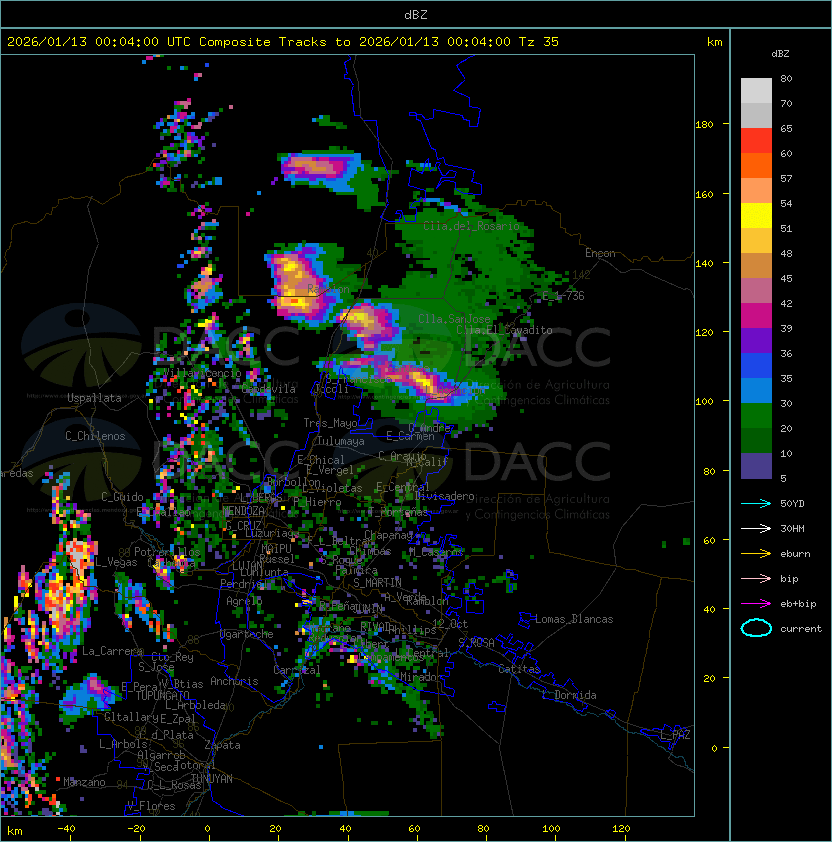Click the Tres_Mayo place label

(330, 423)
